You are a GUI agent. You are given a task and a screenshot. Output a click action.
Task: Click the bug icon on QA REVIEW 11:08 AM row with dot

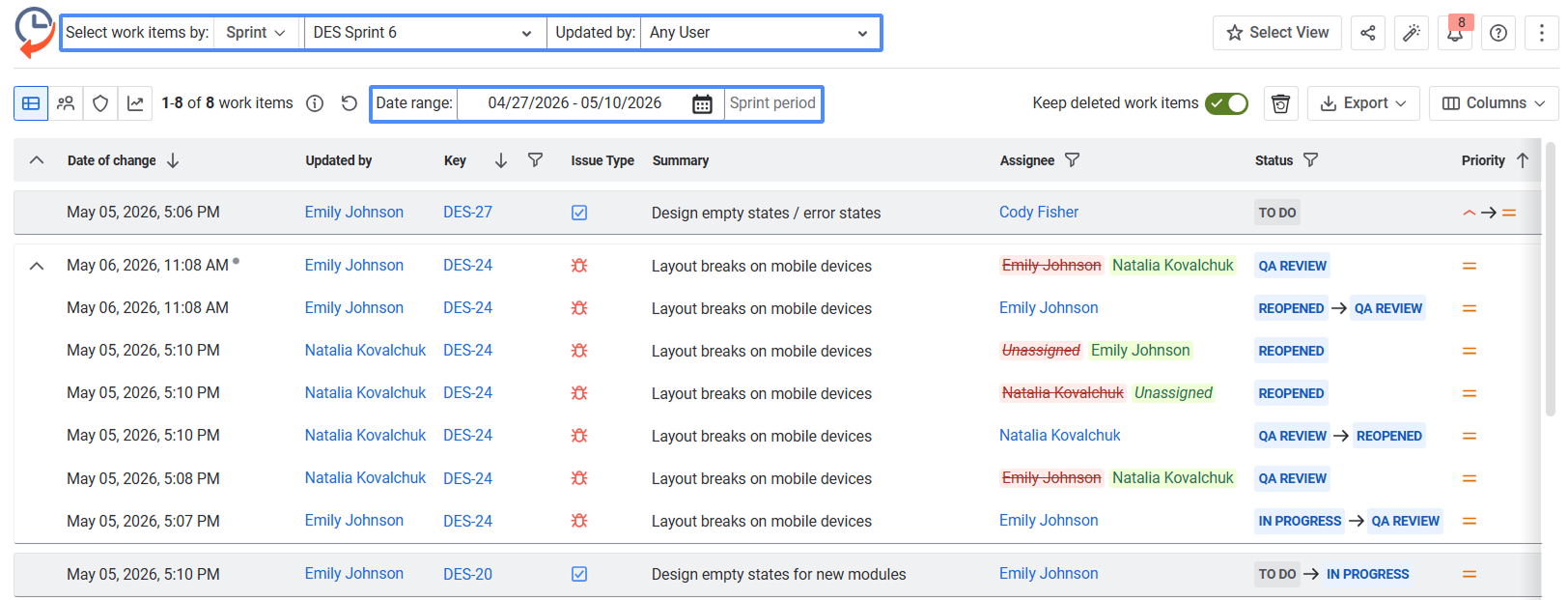tap(579, 266)
